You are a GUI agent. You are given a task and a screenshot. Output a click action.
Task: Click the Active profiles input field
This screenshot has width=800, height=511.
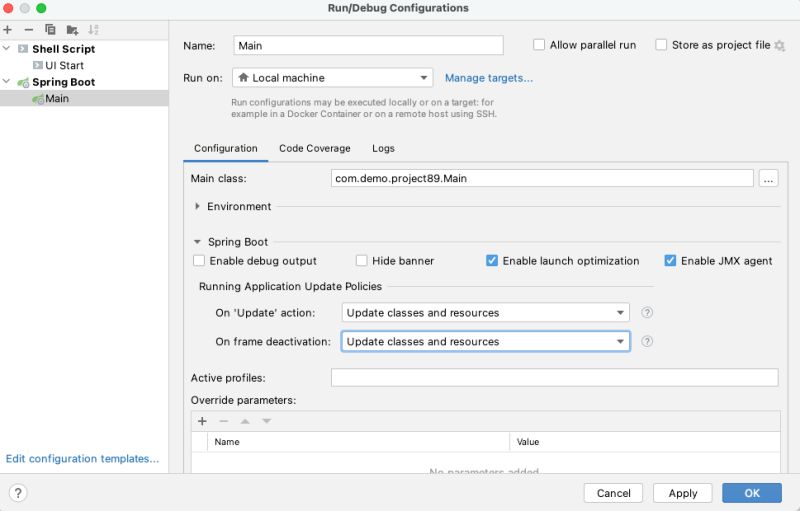pos(554,377)
